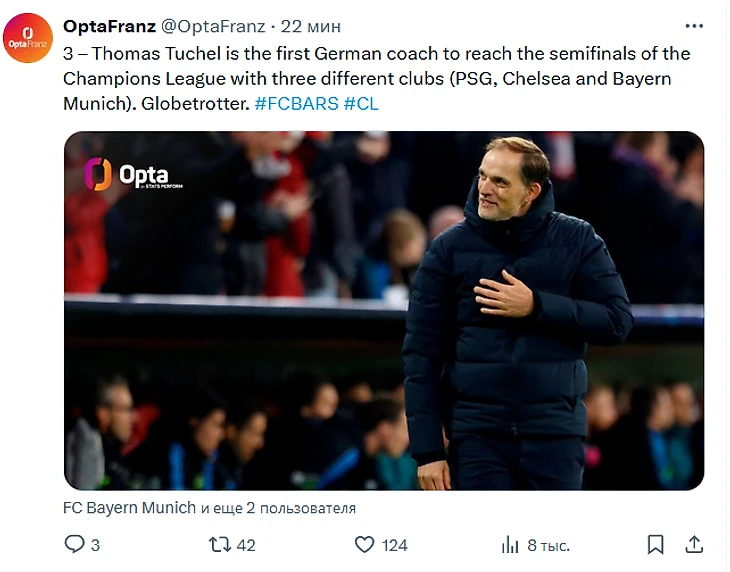Click the retweet arrows icon

point(219,544)
